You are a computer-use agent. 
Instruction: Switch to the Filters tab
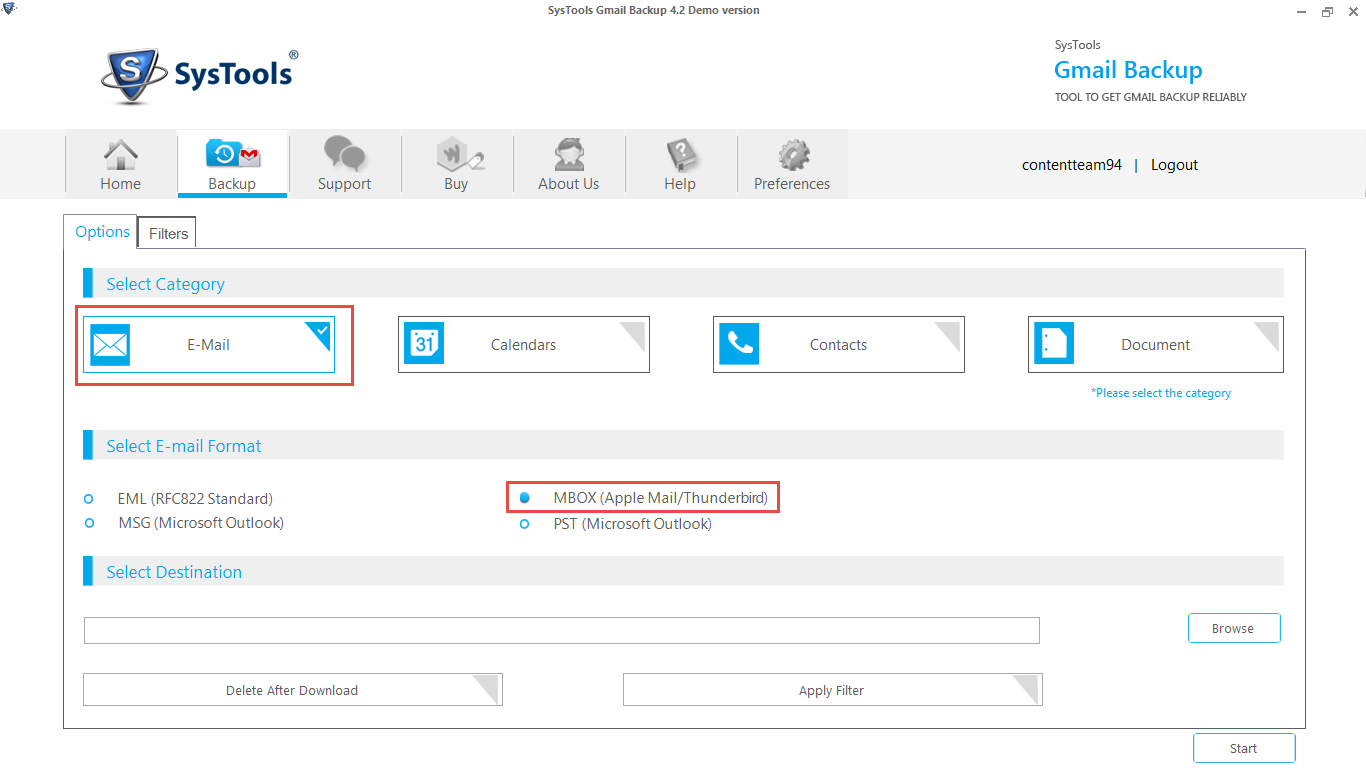click(168, 233)
